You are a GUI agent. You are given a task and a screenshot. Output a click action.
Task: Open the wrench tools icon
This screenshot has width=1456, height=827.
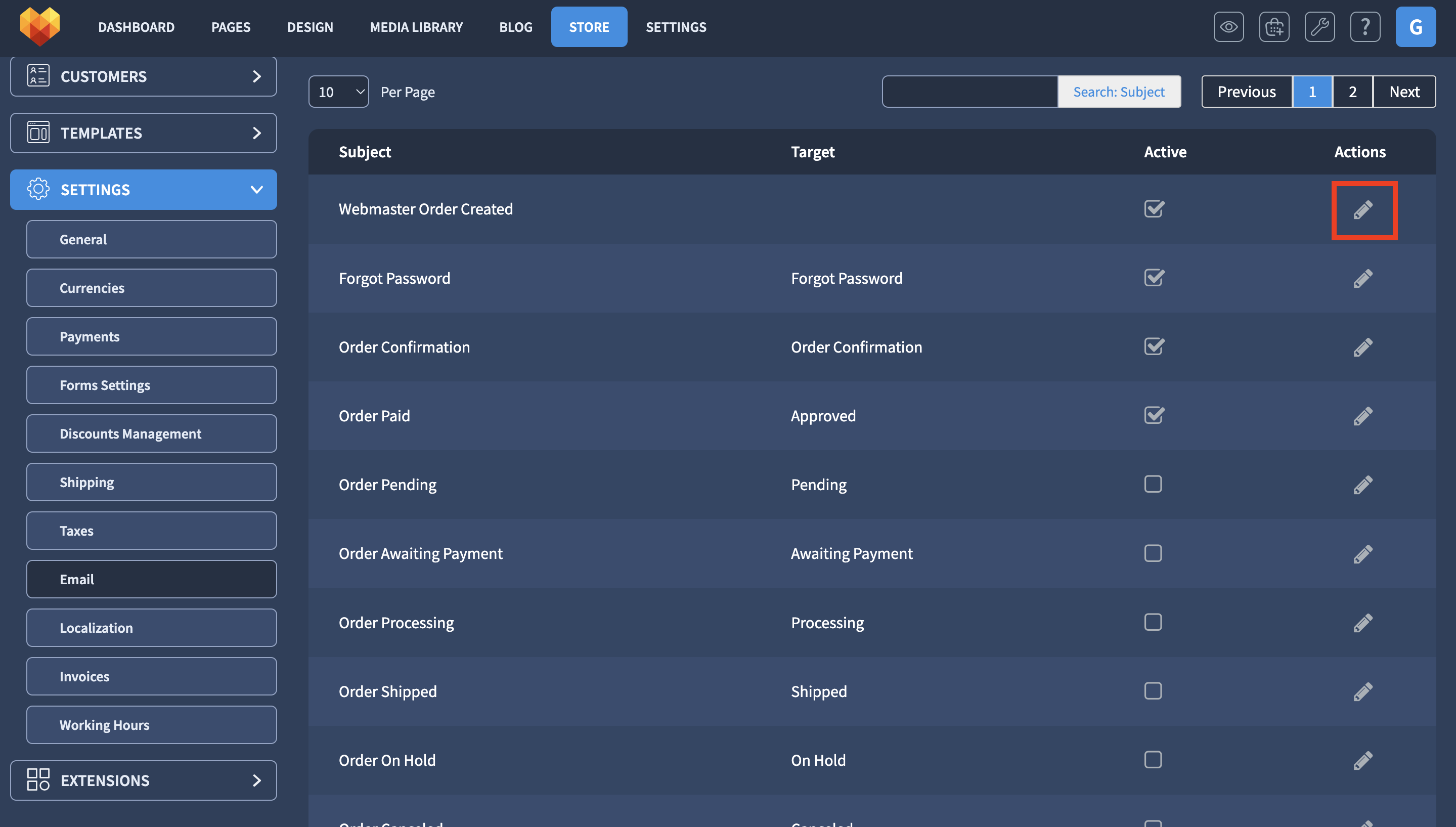[1319, 27]
